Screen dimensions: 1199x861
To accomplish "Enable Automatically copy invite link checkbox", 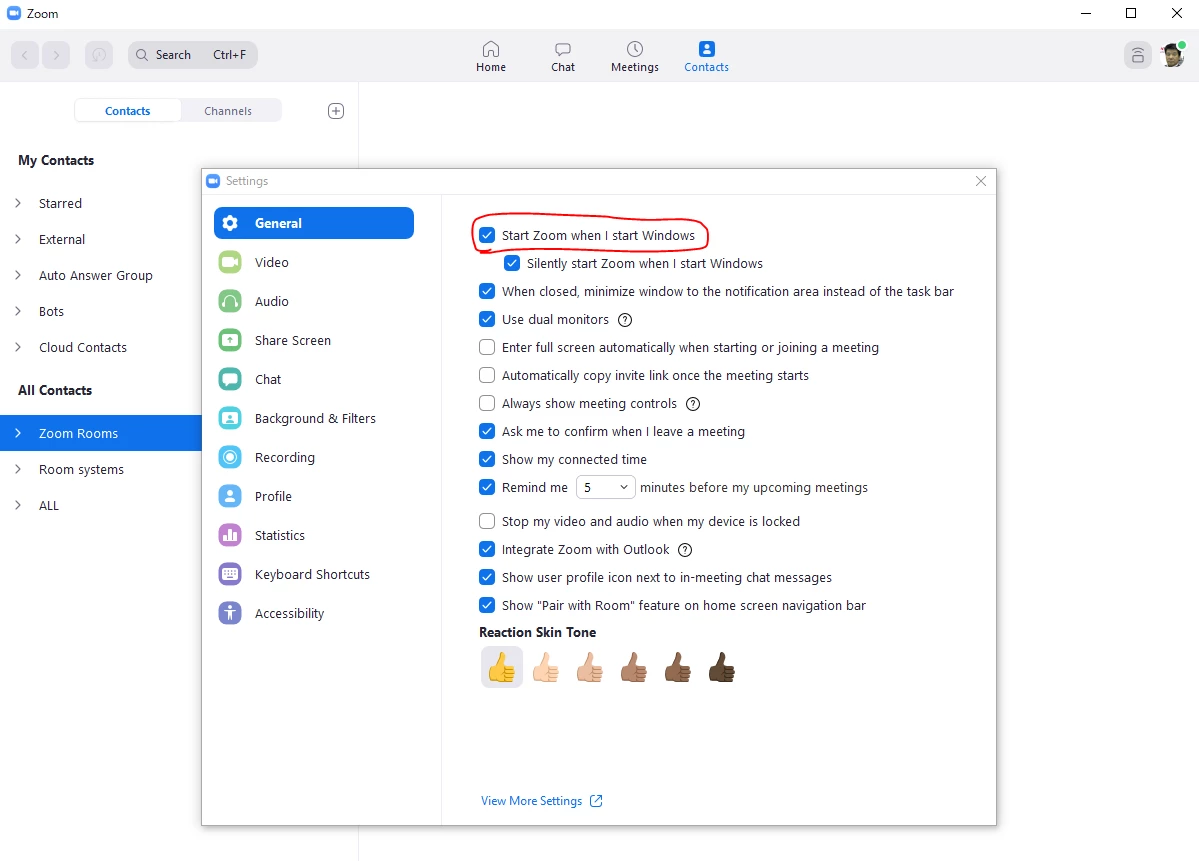I will (487, 375).
